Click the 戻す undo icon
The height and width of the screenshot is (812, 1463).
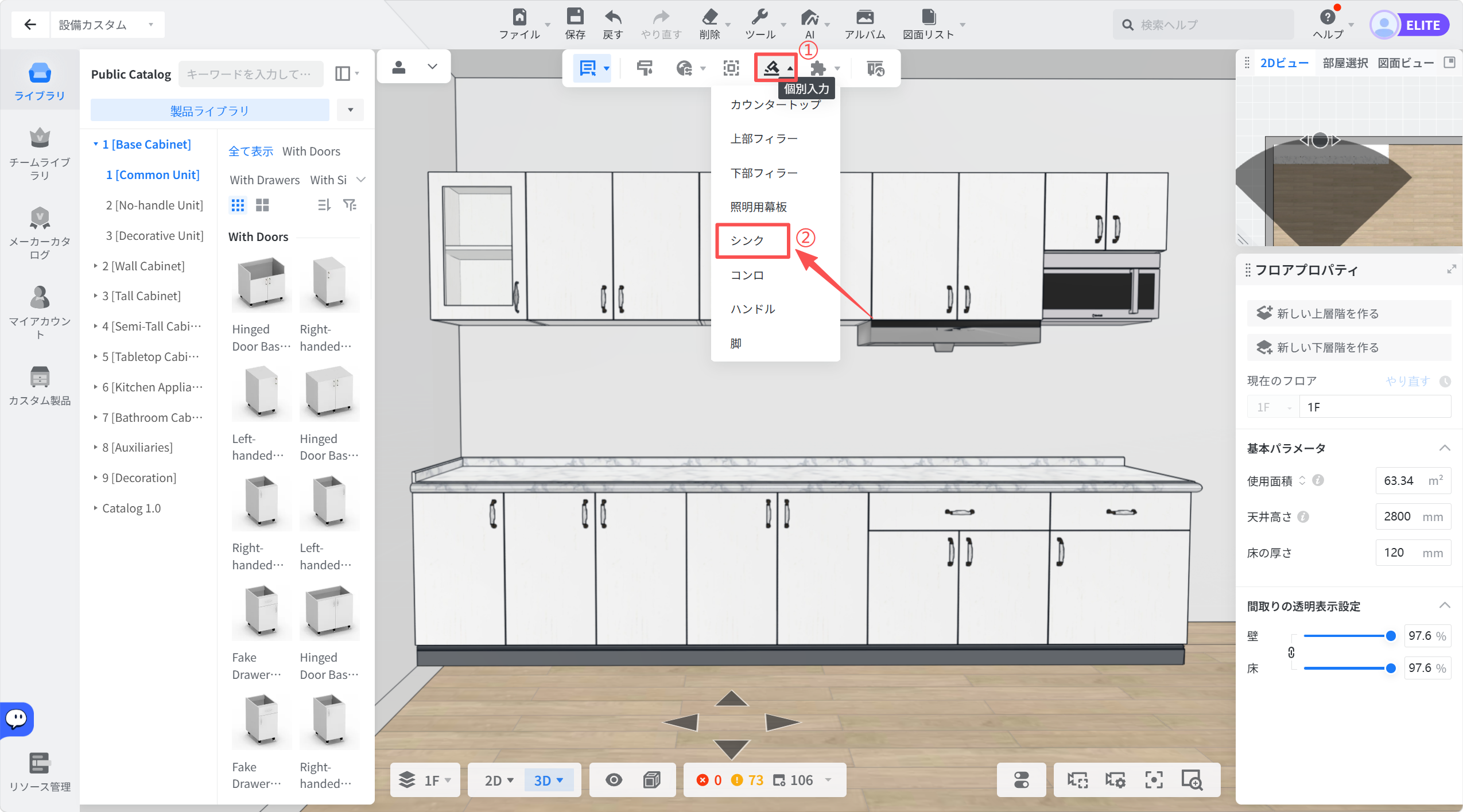pos(613,17)
